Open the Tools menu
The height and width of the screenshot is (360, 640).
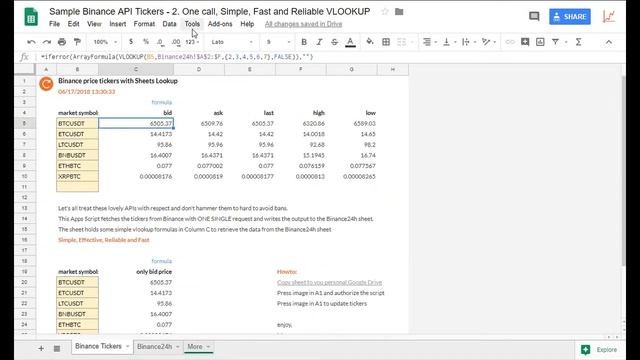point(192,24)
